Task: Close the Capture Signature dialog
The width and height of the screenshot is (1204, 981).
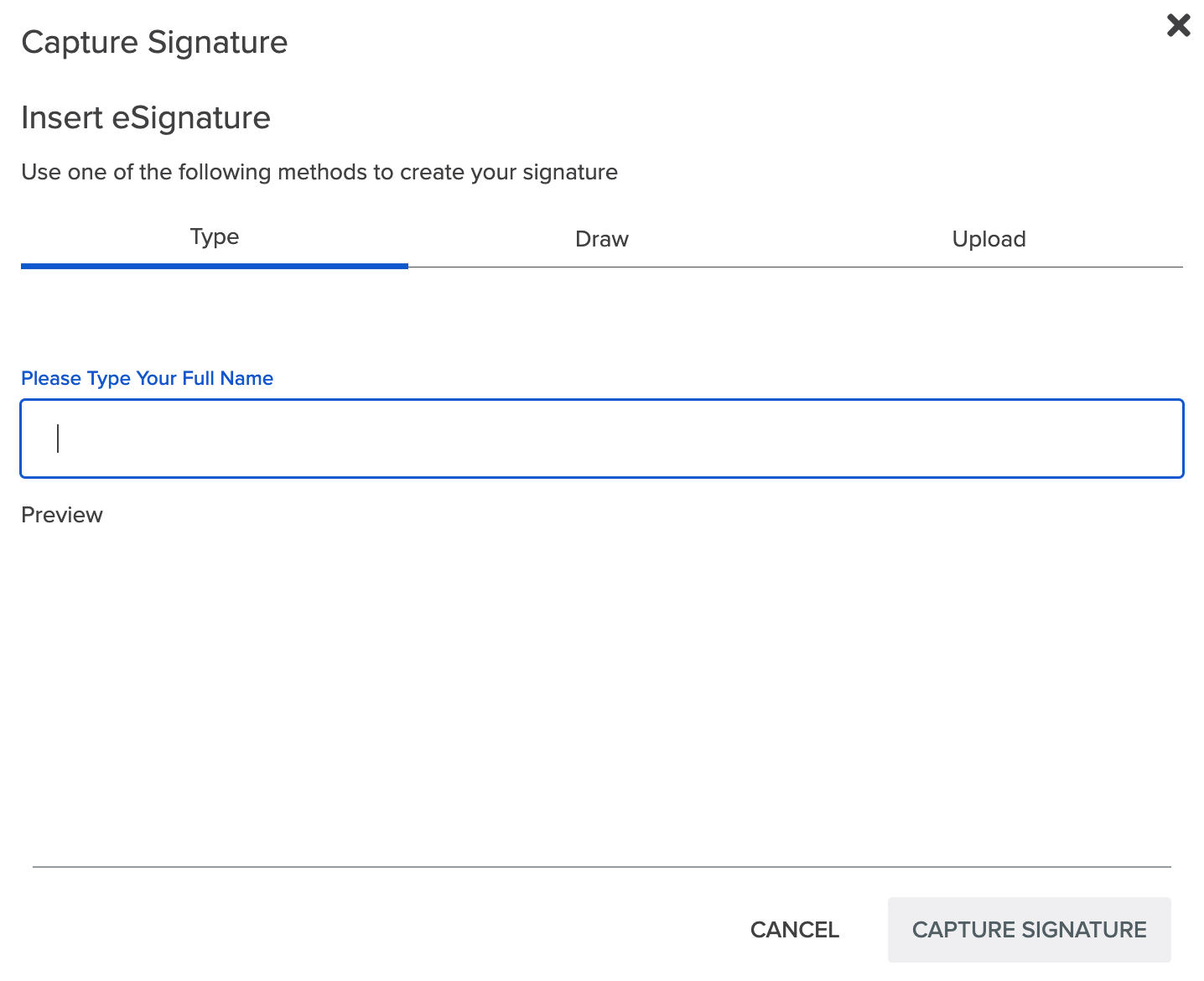Action: (1178, 26)
